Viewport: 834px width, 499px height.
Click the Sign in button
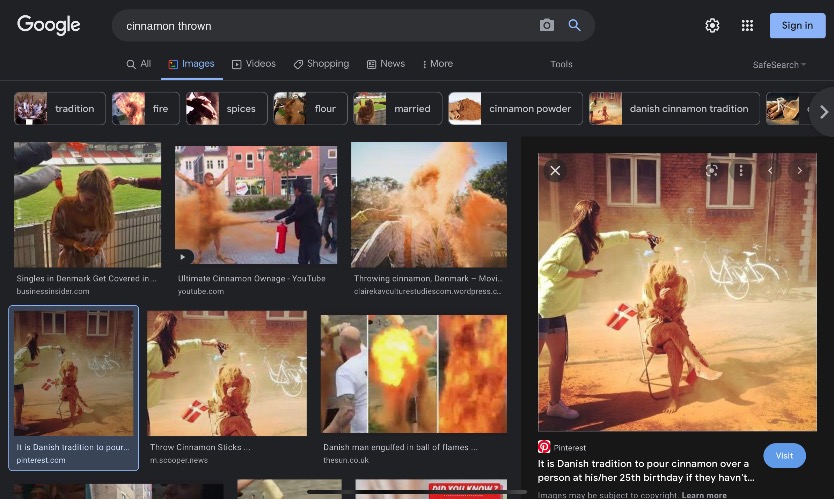coord(797,26)
